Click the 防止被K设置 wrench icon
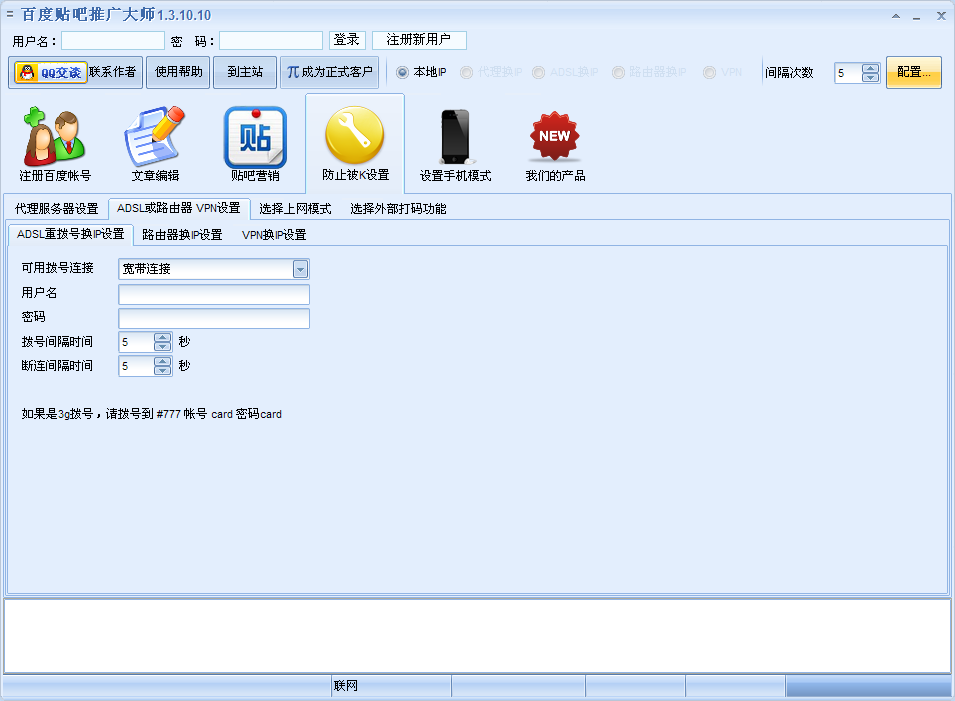The width and height of the screenshot is (955, 701). coord(355,138)
